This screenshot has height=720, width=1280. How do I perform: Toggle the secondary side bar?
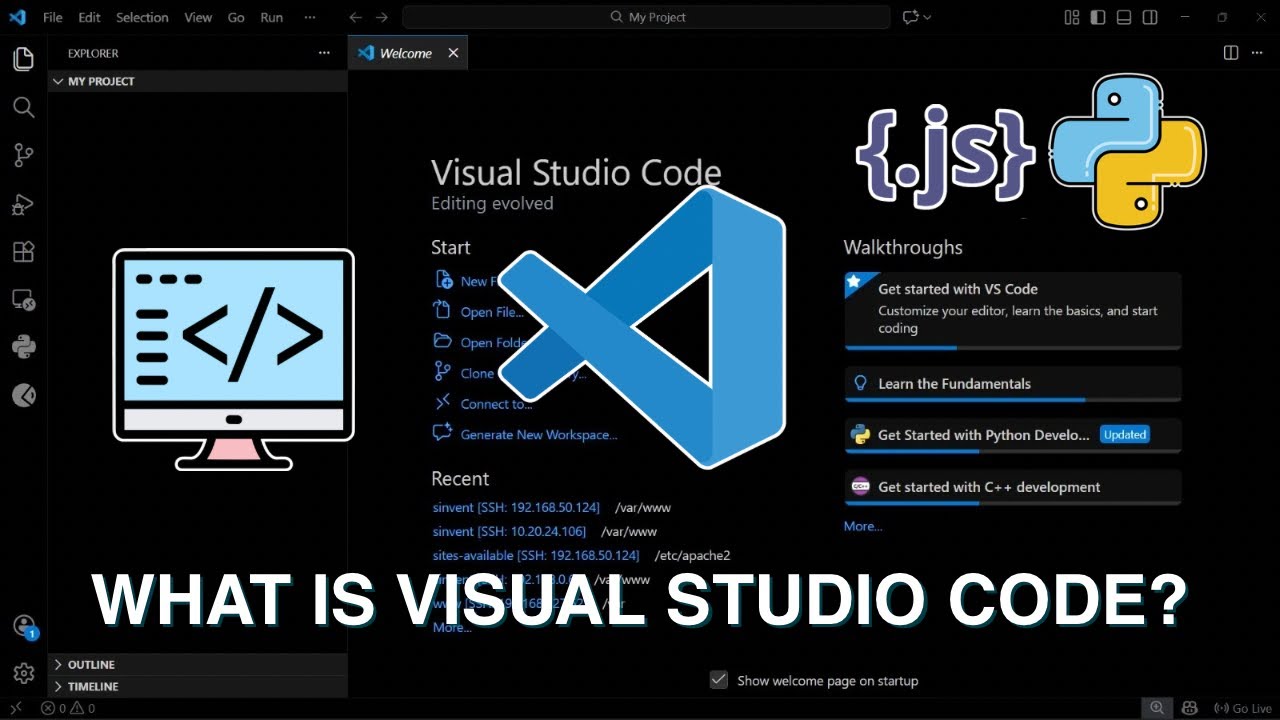tap(1150, 17)
